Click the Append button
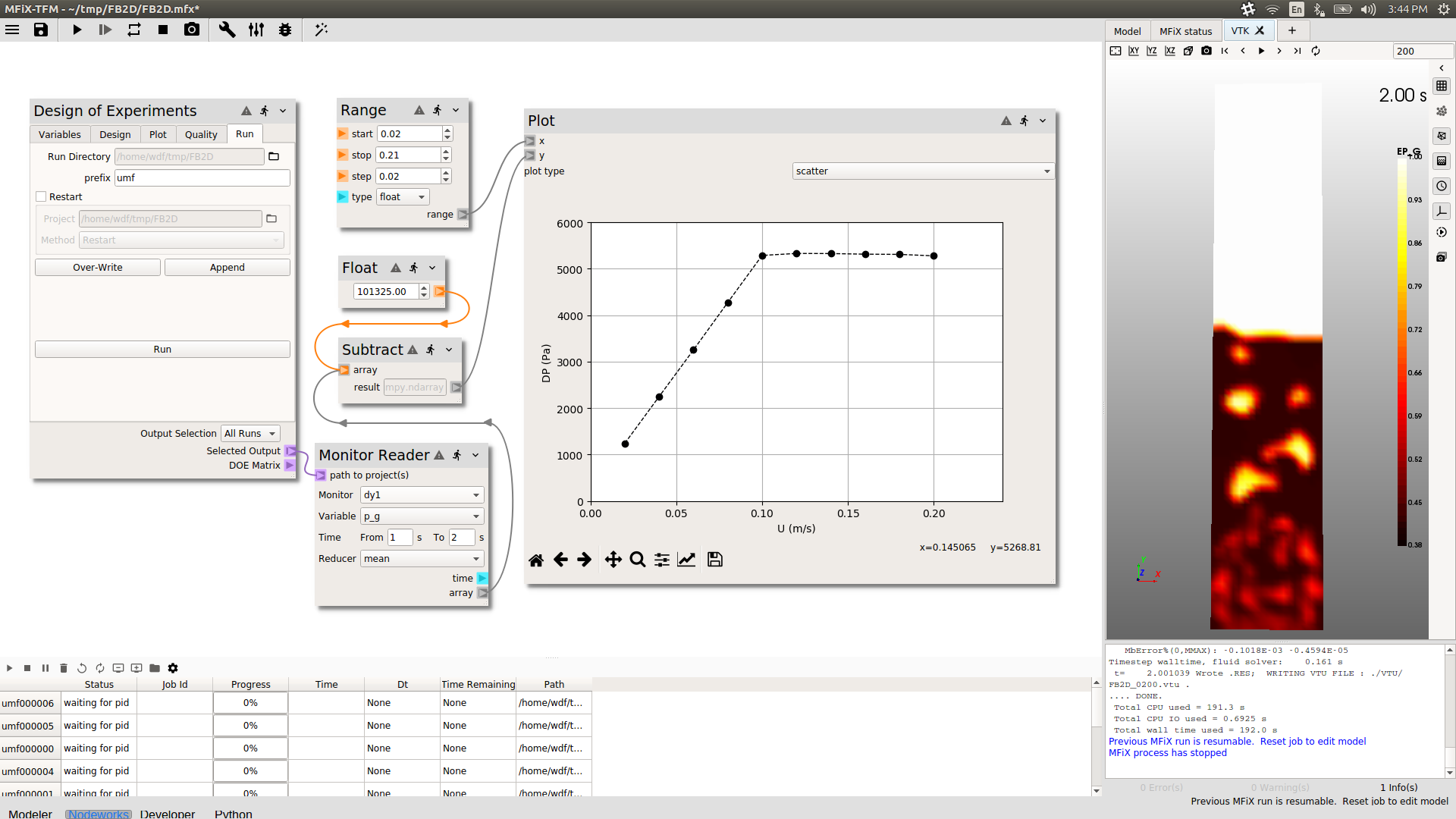Image resolution: width=1456 pixels, height=819 pixels. click(227, 268)
